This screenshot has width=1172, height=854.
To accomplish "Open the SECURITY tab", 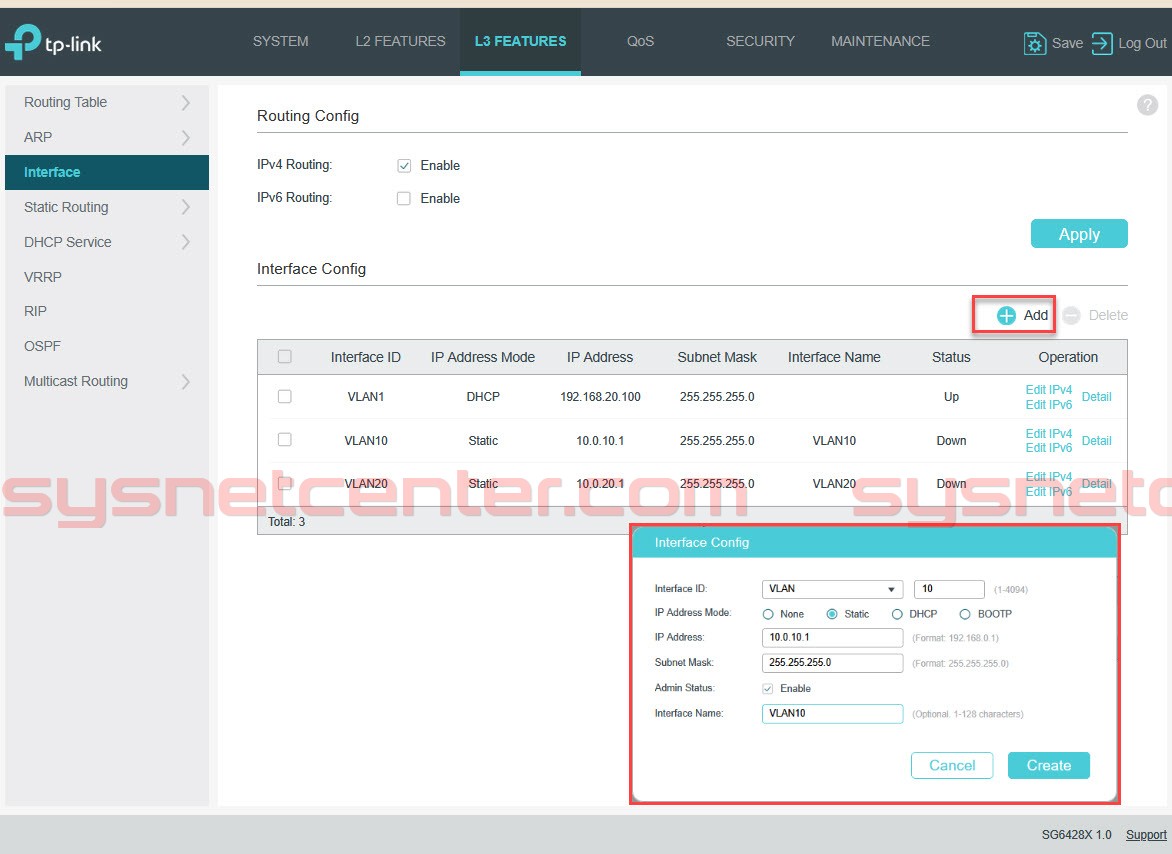I will (x=760, y=41).
